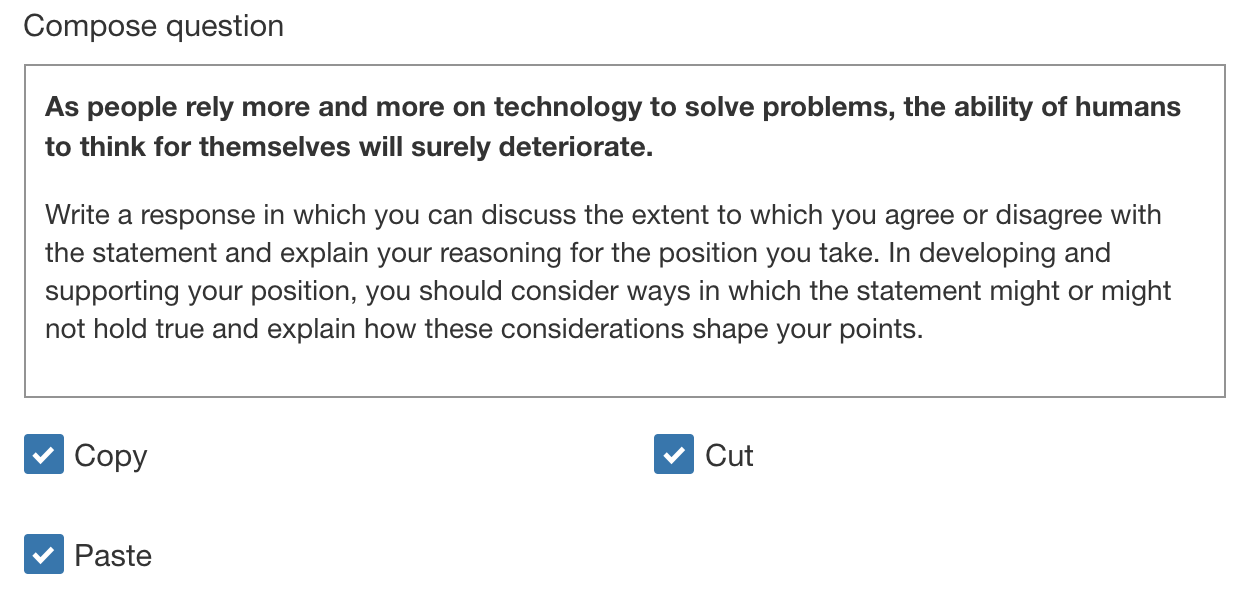
Task: Toggle off the Paste checkbox
Action: 44,555
